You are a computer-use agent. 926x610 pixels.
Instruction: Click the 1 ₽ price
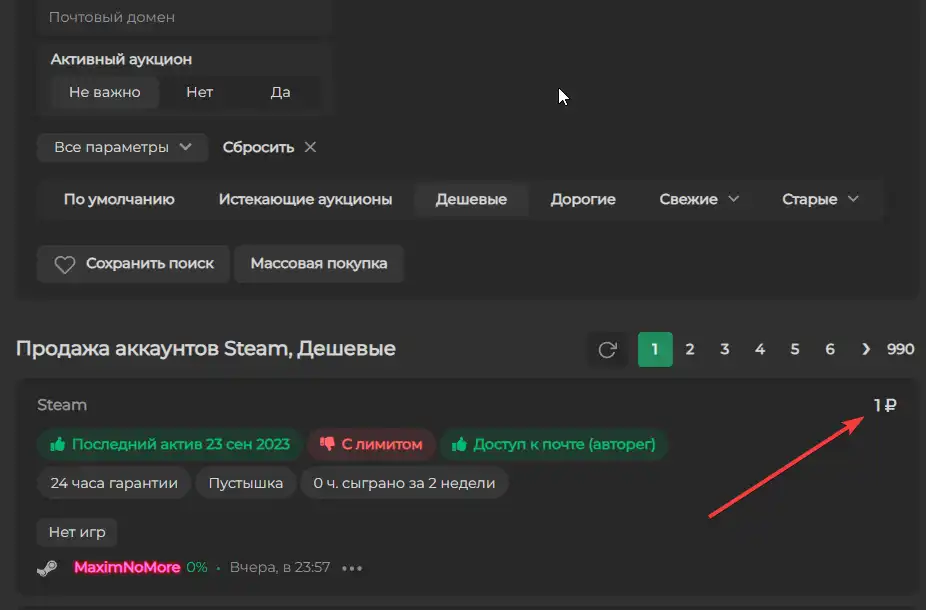pyautogui.click(x=885, y=405)
